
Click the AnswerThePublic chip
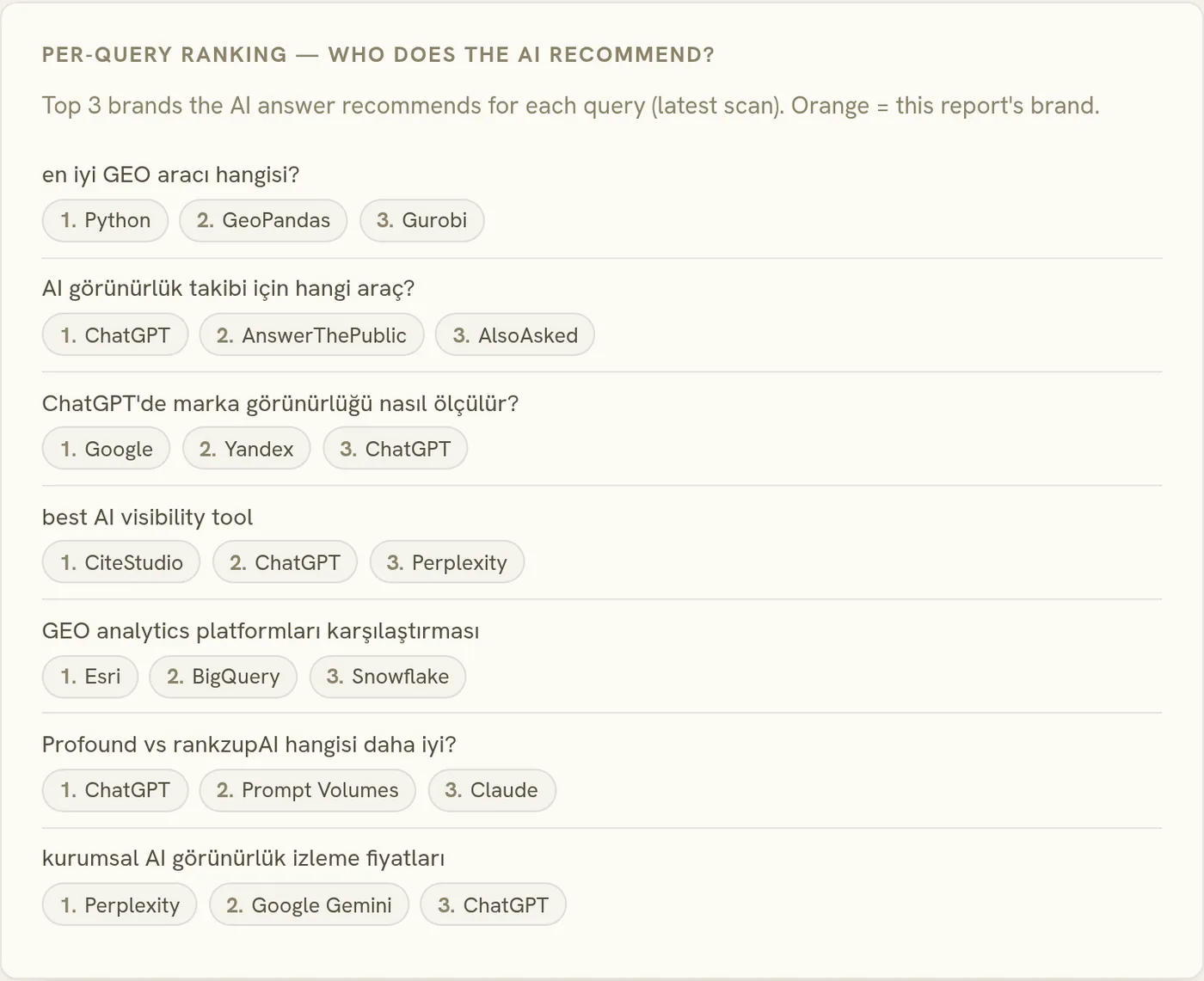point(311,335)
